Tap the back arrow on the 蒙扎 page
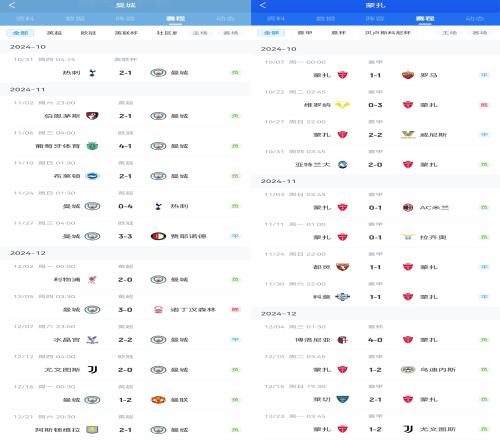The width and height of the screenshot is (500, 440). (x=263, y=5)
